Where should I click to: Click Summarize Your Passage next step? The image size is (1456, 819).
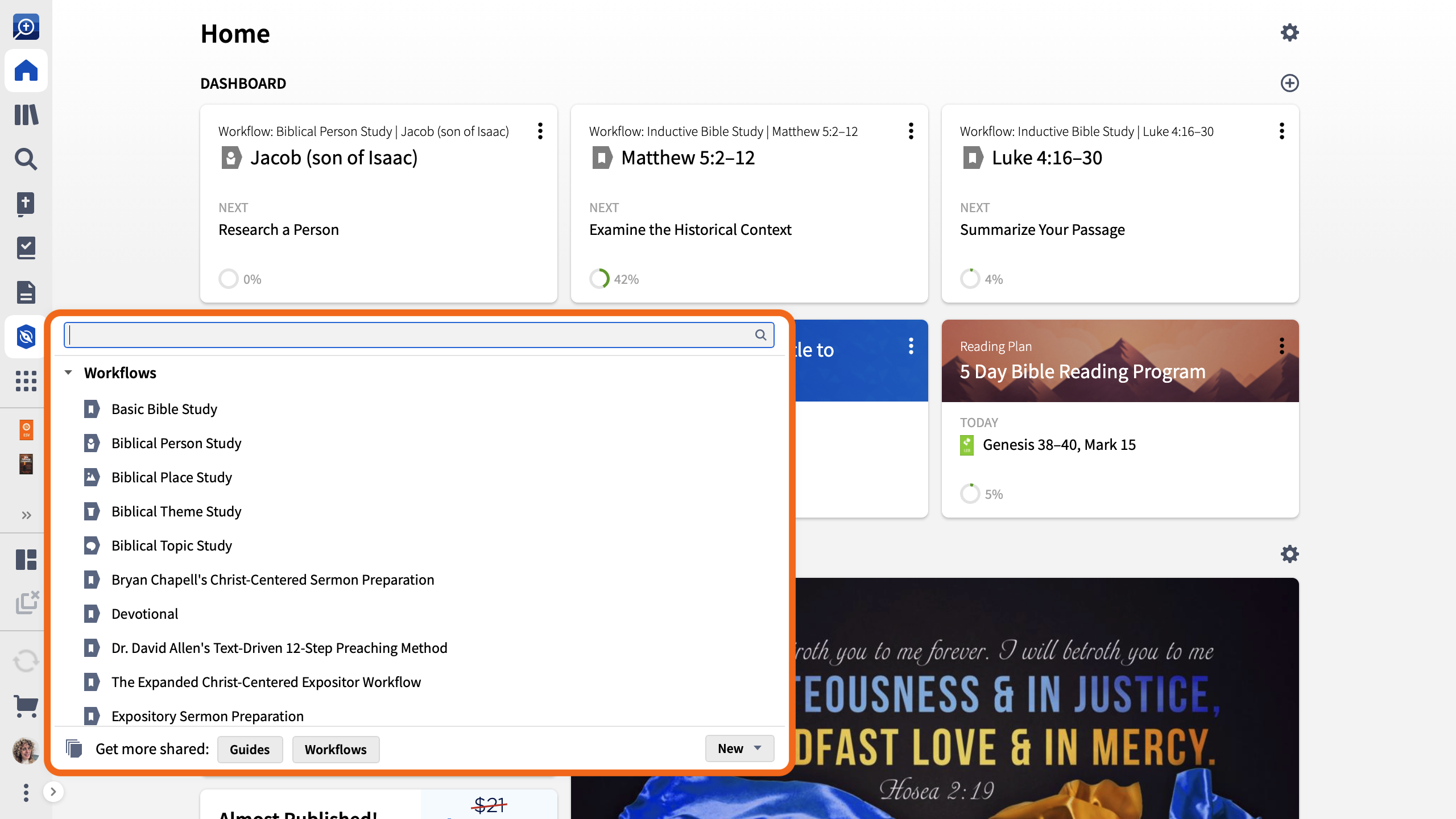[x=1043, y=230]
